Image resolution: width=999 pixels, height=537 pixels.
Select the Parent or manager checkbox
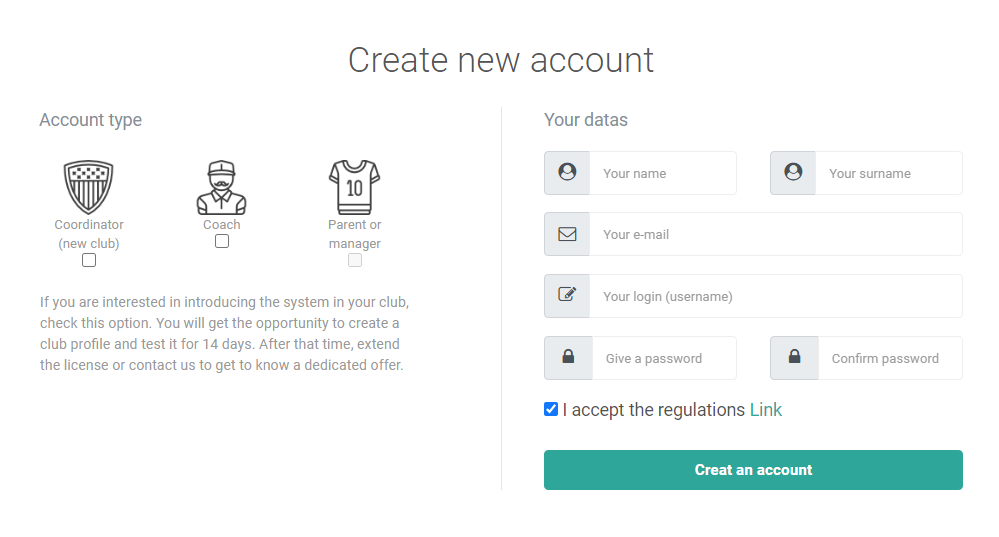[x=355, y=260]
